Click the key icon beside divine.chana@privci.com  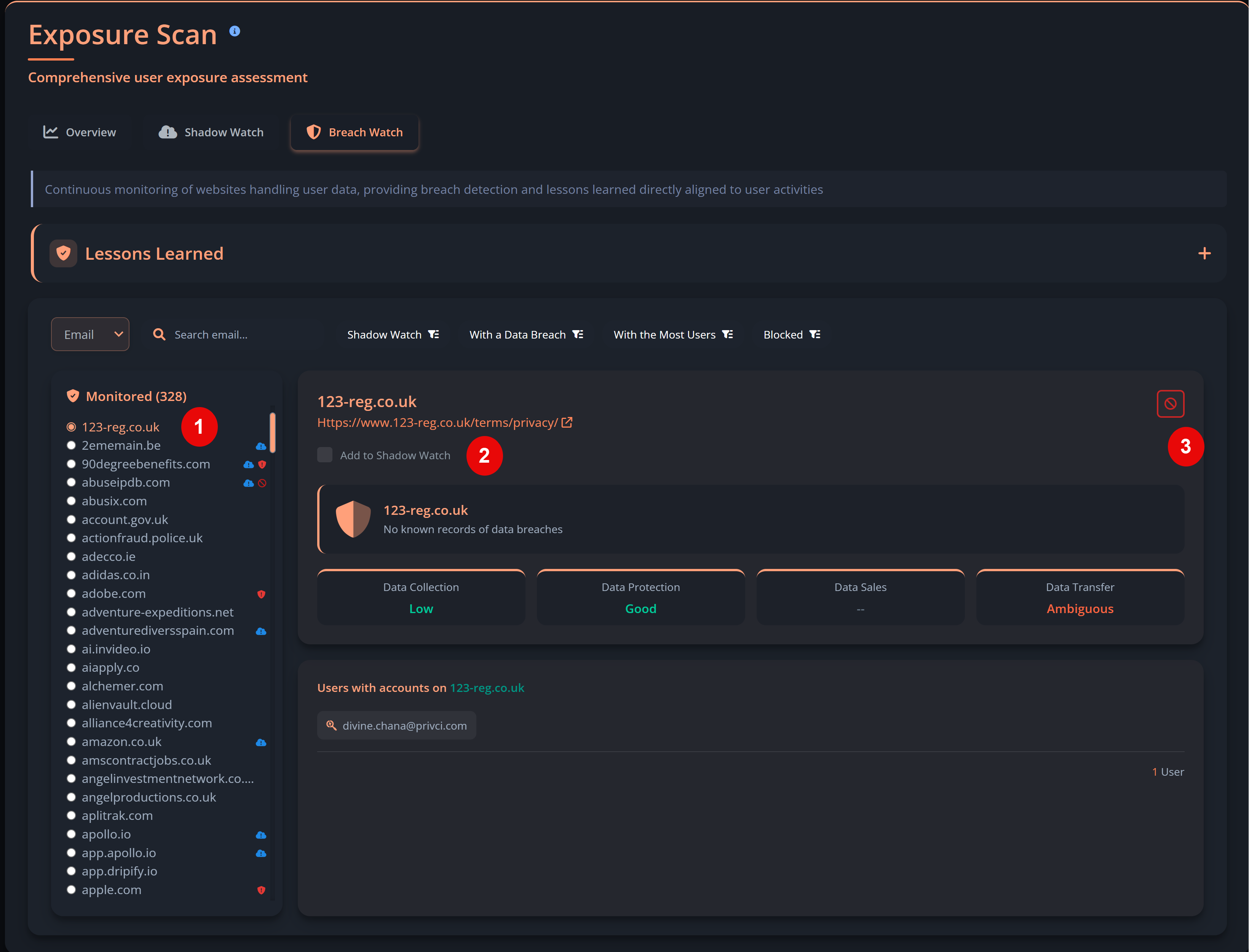331,725
